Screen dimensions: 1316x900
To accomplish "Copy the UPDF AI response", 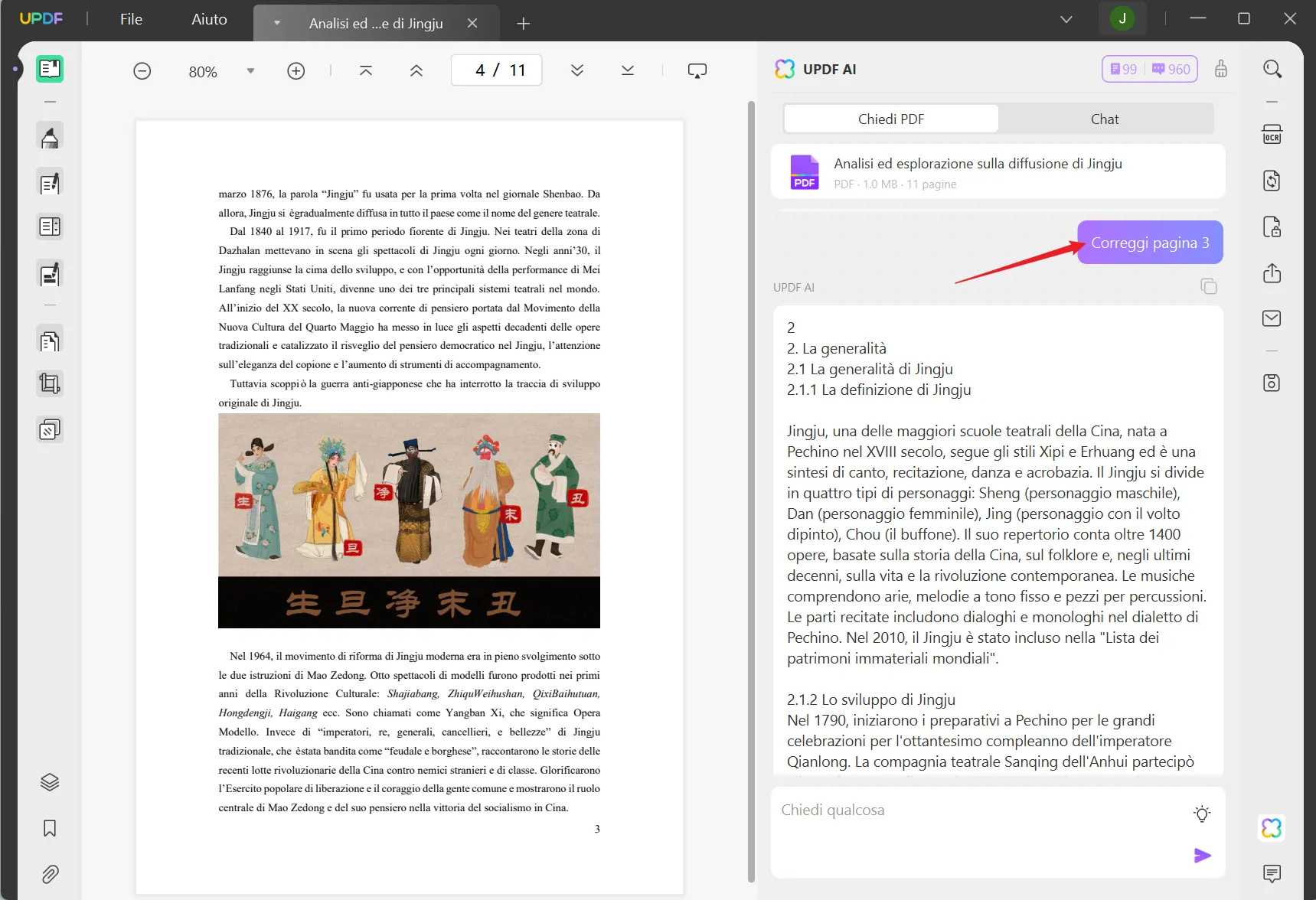I will point(1209,286).
